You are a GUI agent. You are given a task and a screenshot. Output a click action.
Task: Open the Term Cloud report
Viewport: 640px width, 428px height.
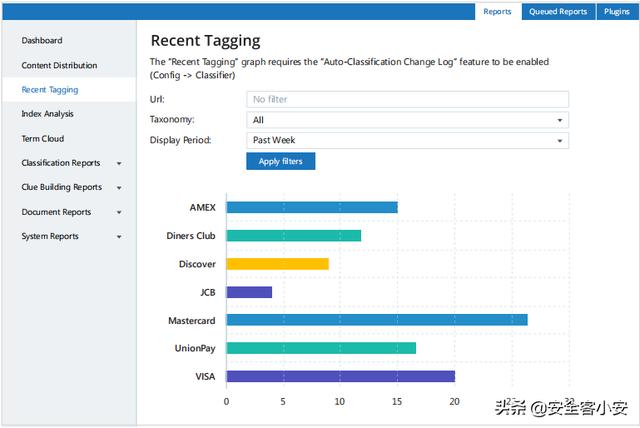43,138
